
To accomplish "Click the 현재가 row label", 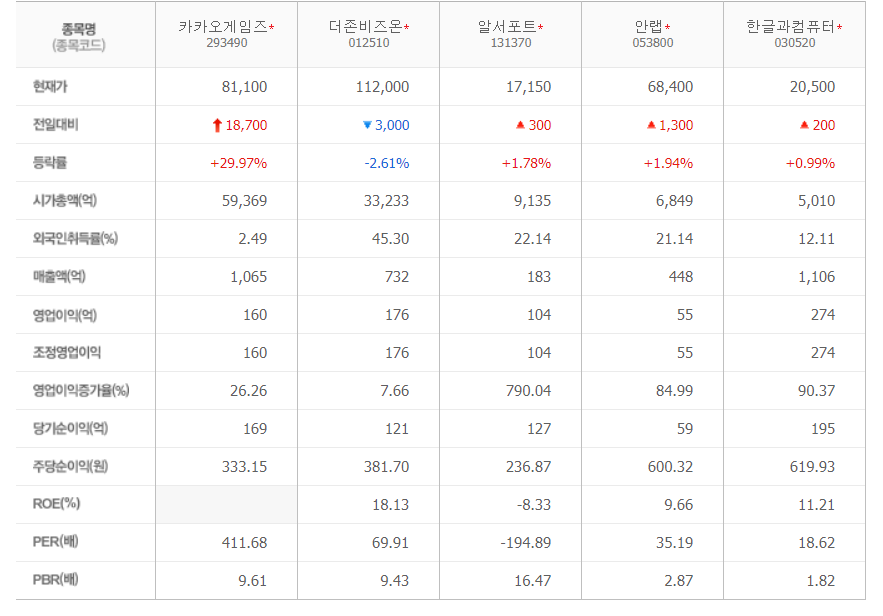I will [x=50, y=87].
